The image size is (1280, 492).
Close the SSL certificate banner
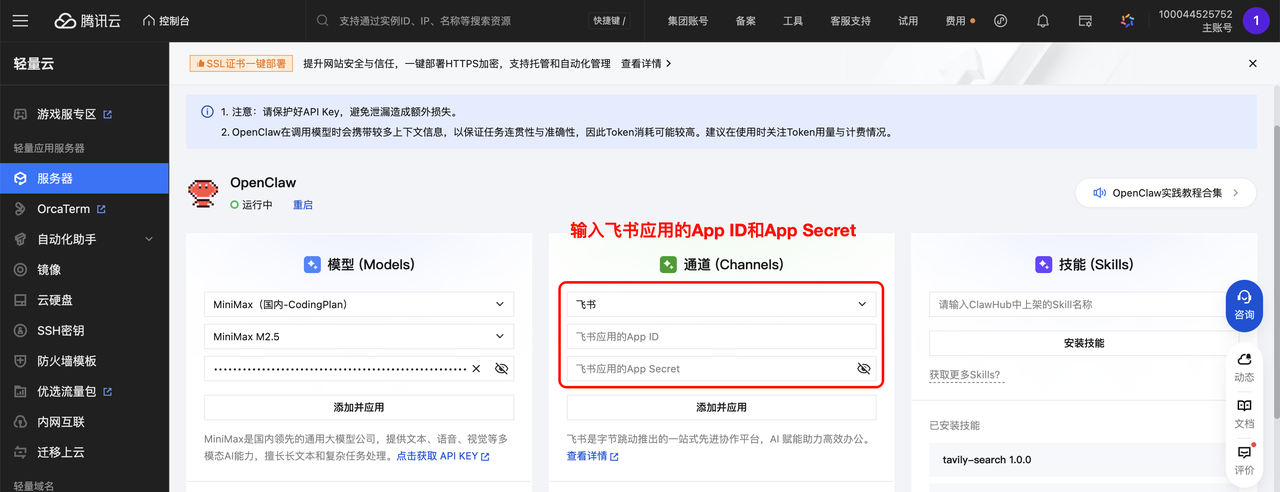tap(1252, 63)
